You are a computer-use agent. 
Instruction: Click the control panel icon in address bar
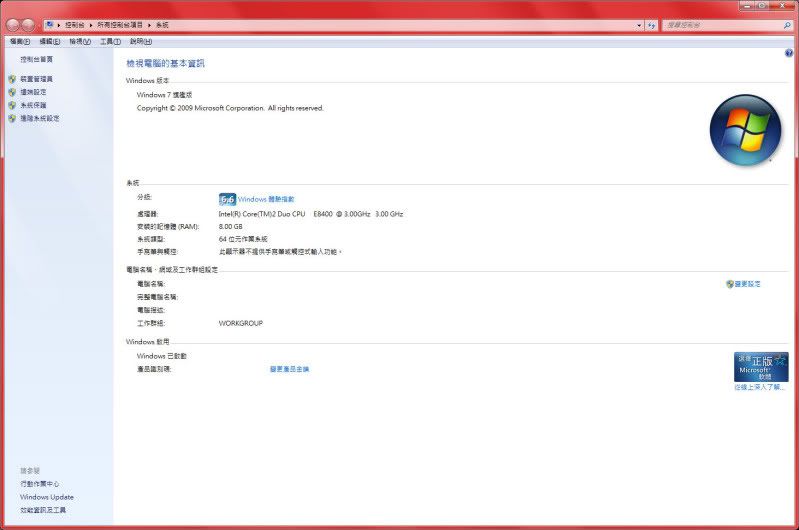point(50,24)
